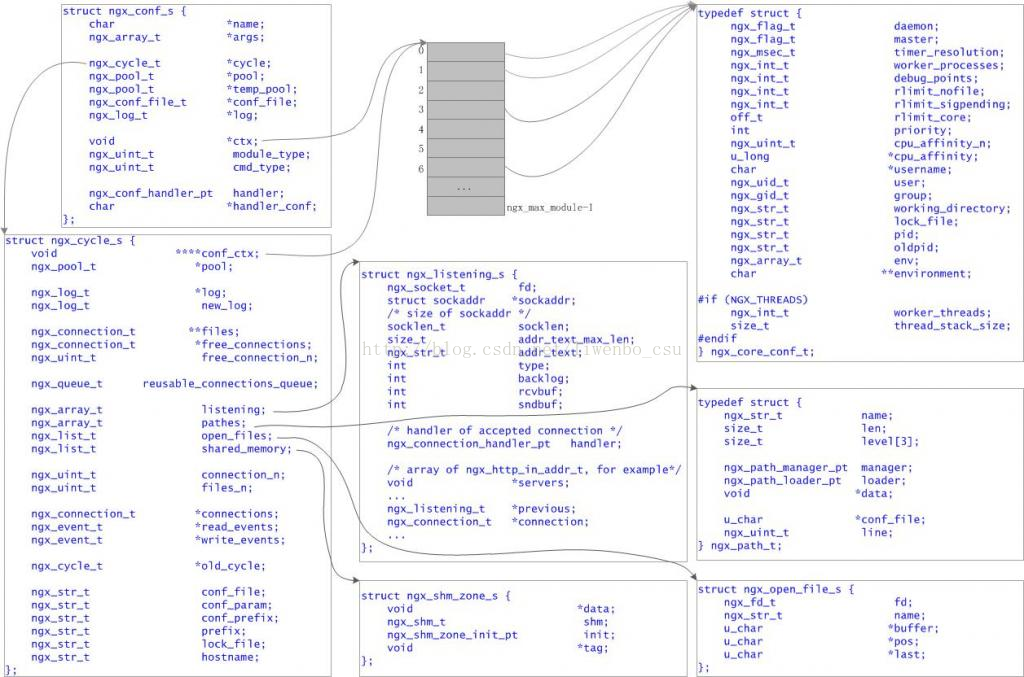
Task: Click the gray array cell at index 0
Action: [x=466, y=52]
